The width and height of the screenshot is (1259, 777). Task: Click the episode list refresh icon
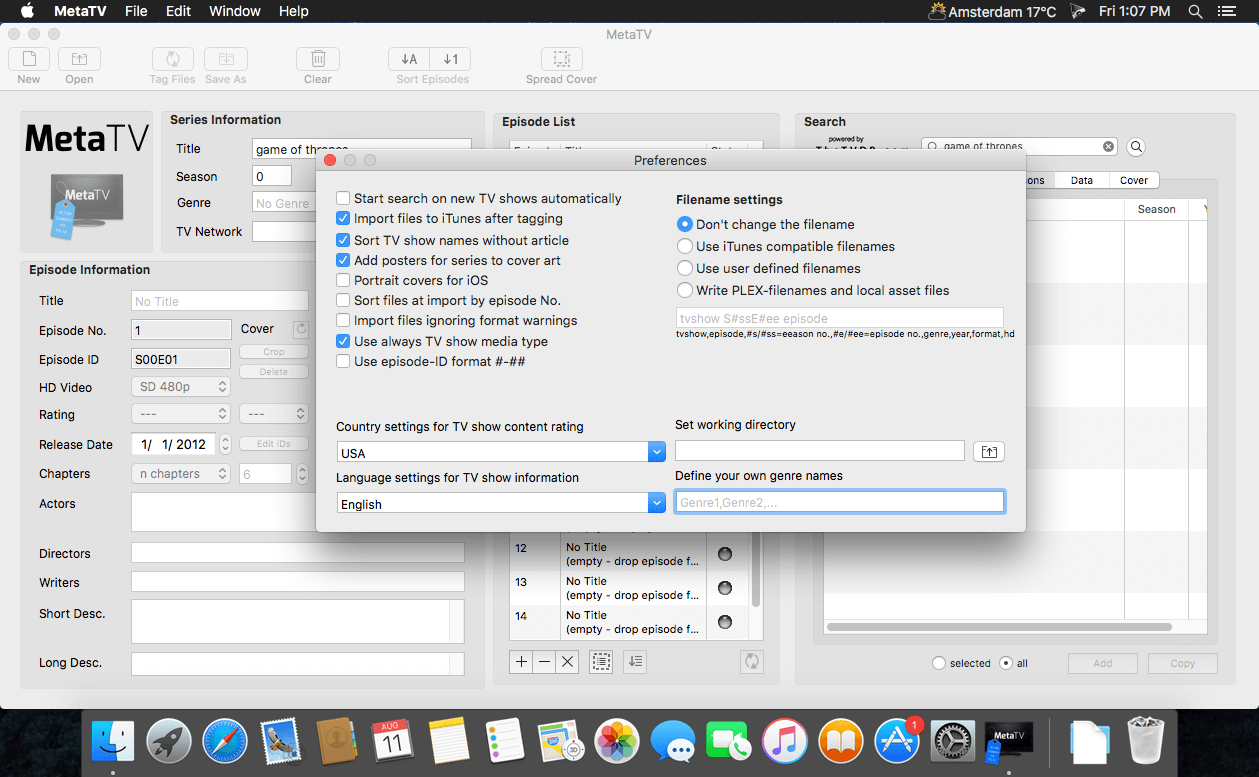pyautogui.click(x=752, y=662)
